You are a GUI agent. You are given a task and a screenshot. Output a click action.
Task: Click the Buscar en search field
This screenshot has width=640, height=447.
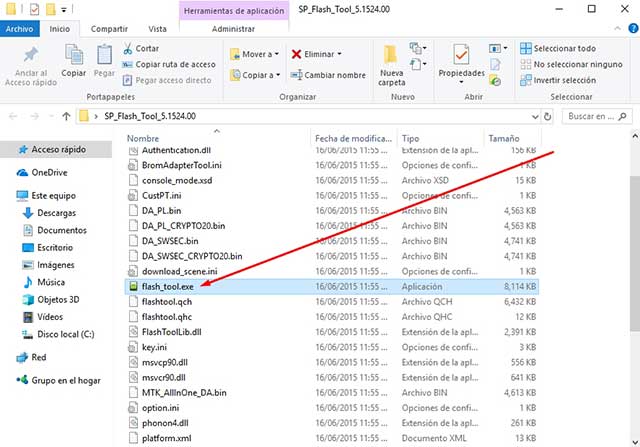597,117
